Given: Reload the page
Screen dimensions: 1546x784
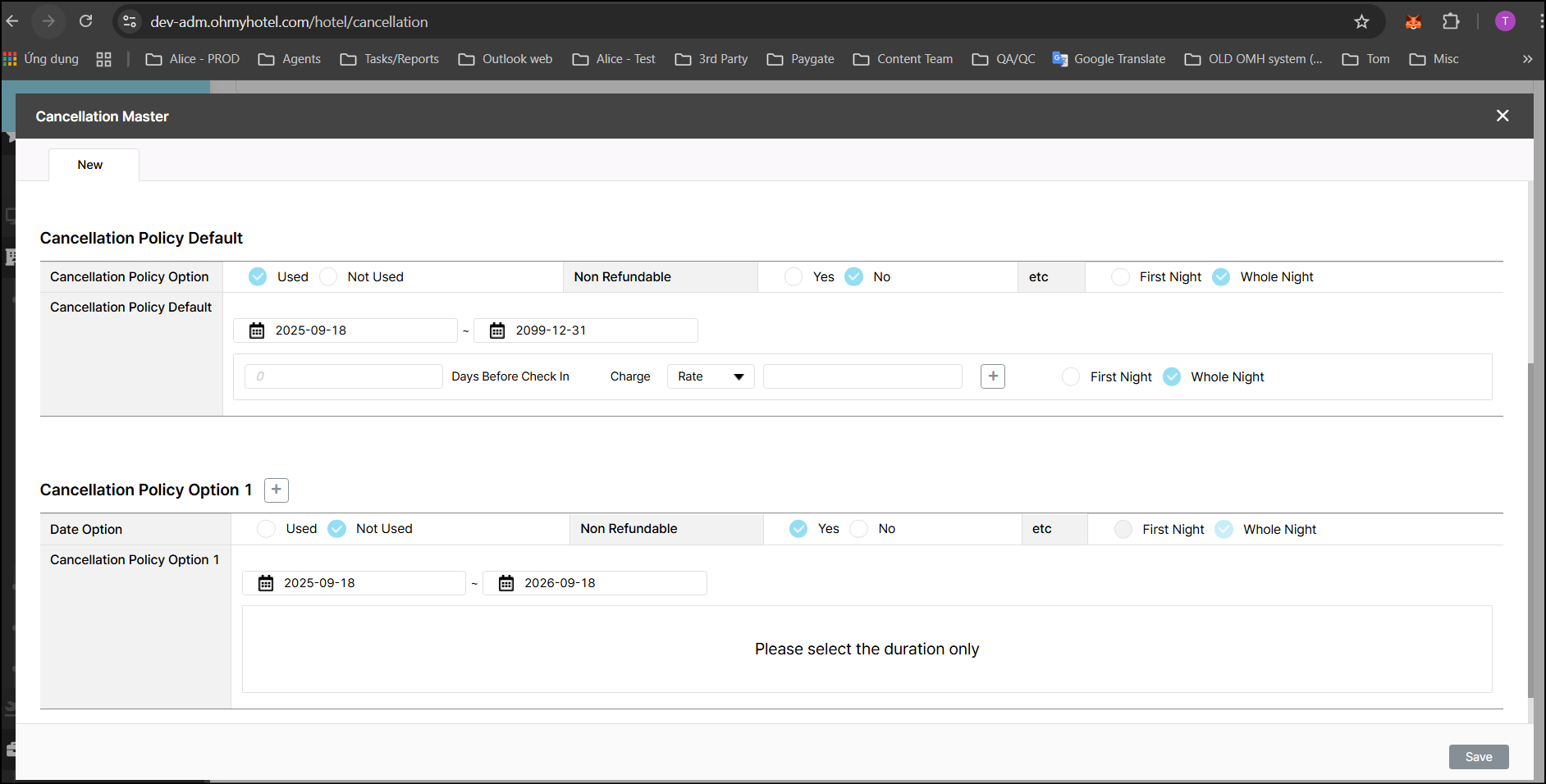Looking at the screenshot, I should pos(85,22).
